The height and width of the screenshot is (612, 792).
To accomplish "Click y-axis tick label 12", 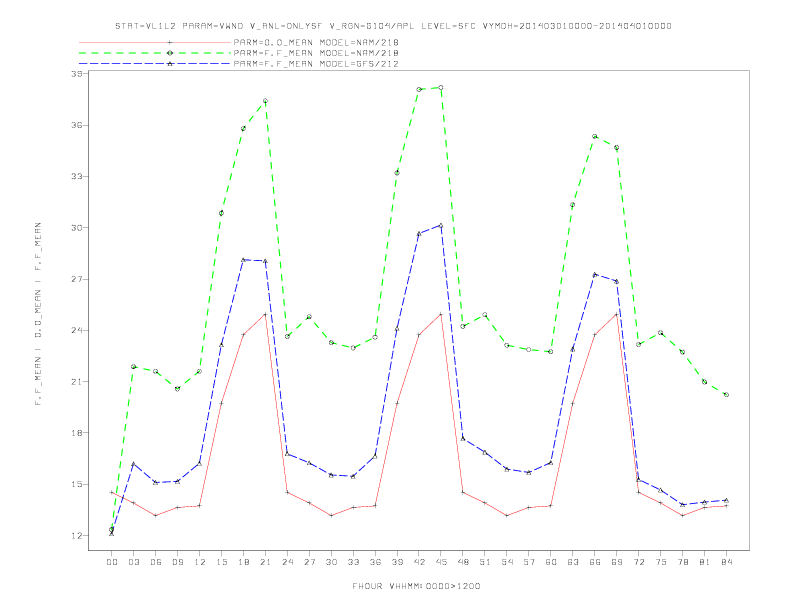I will pyautogui.click(x=77, y=536).
